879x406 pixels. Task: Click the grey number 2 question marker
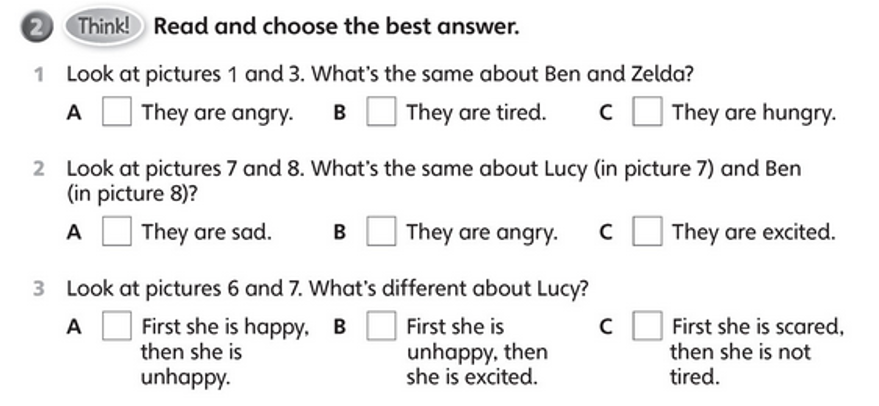[x=38, y=169]
